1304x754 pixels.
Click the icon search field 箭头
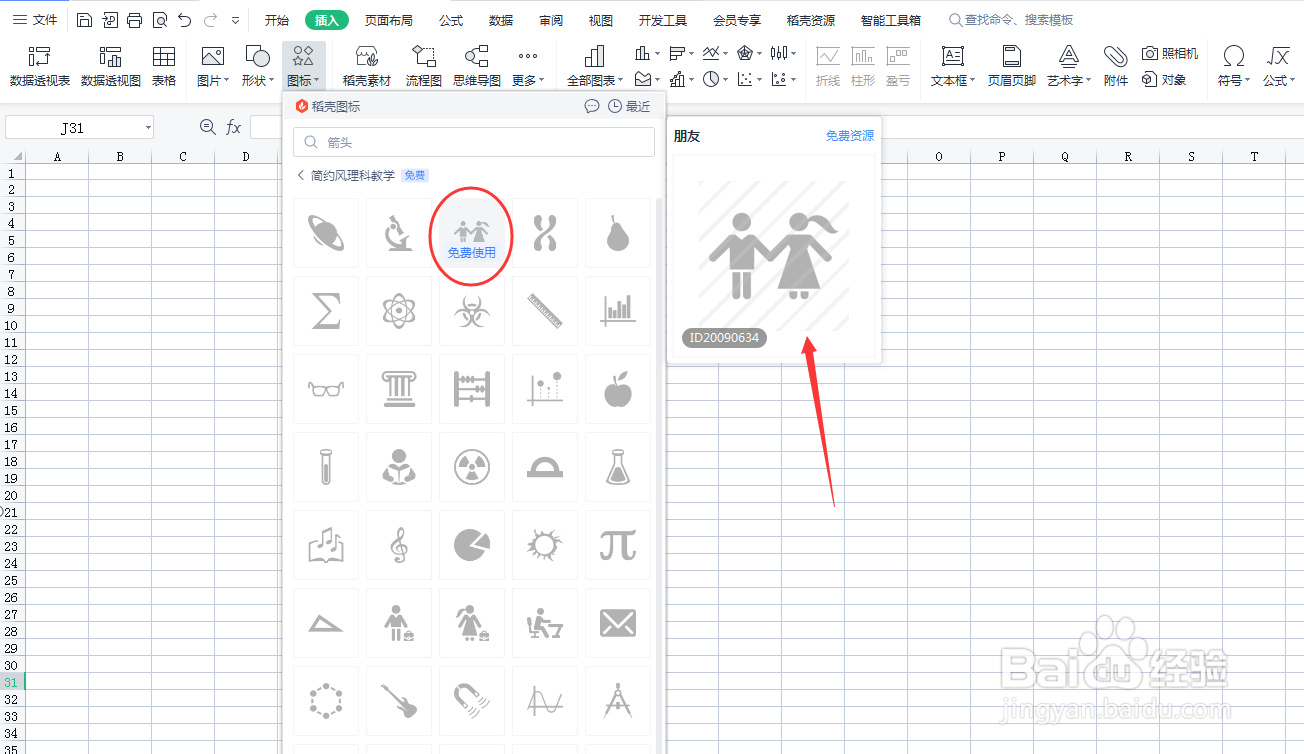474,142
